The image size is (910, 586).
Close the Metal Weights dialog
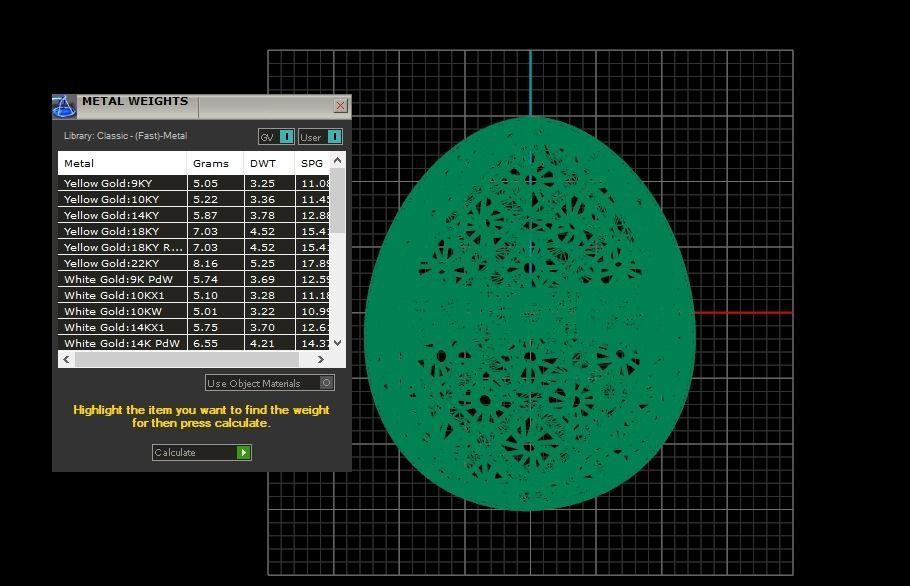(x=341, y=106)
